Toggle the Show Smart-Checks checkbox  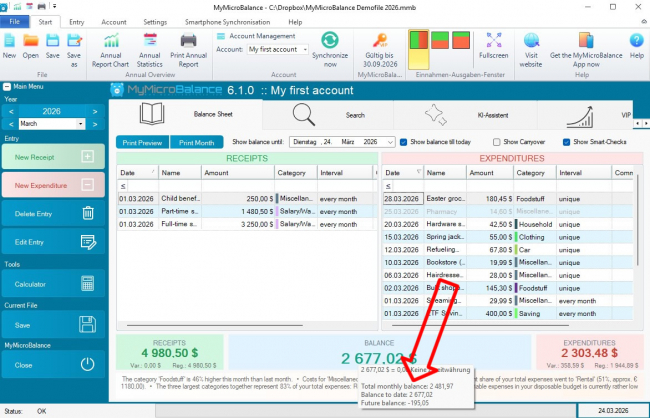tap(566, 142)
